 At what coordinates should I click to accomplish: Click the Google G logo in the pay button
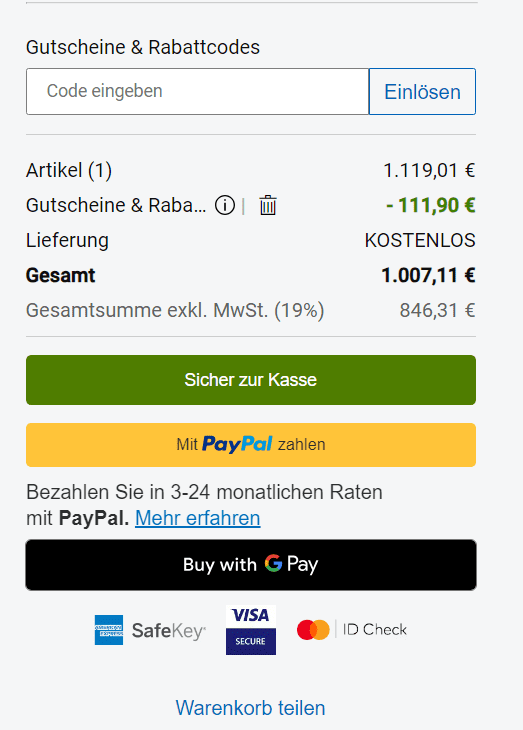click(273, 563)
